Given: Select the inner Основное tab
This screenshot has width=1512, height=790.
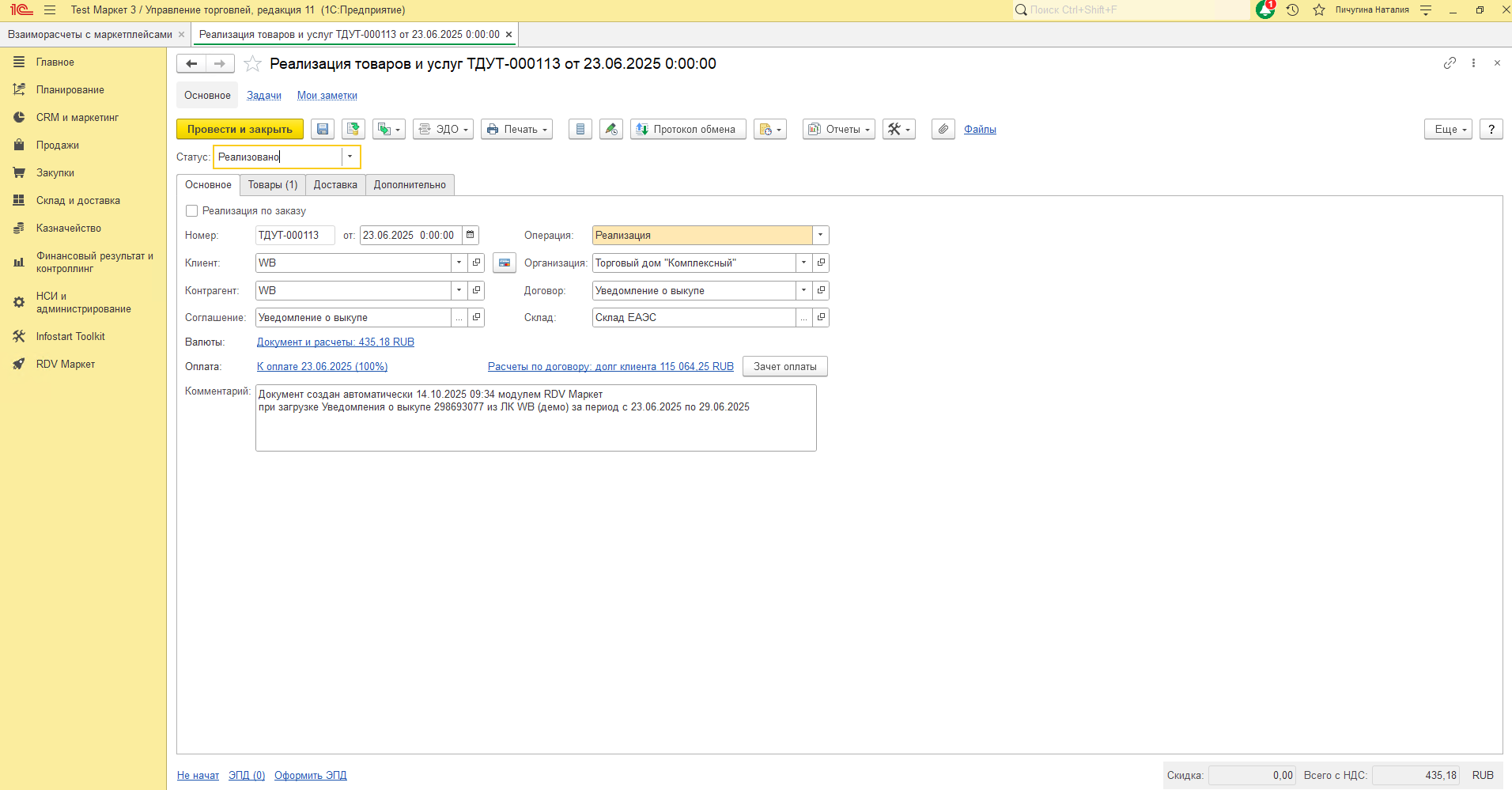Looking at the screenshot, I should coord(208,185).
